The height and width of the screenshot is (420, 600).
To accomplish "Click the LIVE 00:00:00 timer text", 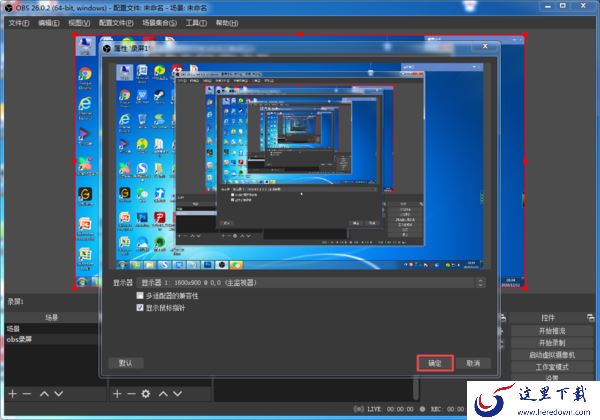I will point(390,409).
